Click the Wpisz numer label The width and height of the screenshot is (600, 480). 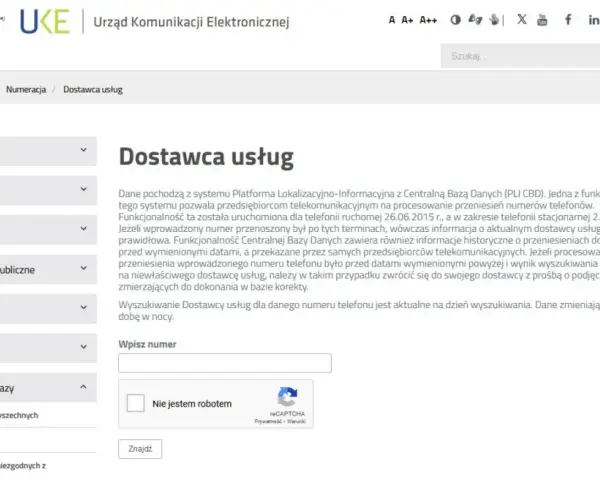point(147,344)
